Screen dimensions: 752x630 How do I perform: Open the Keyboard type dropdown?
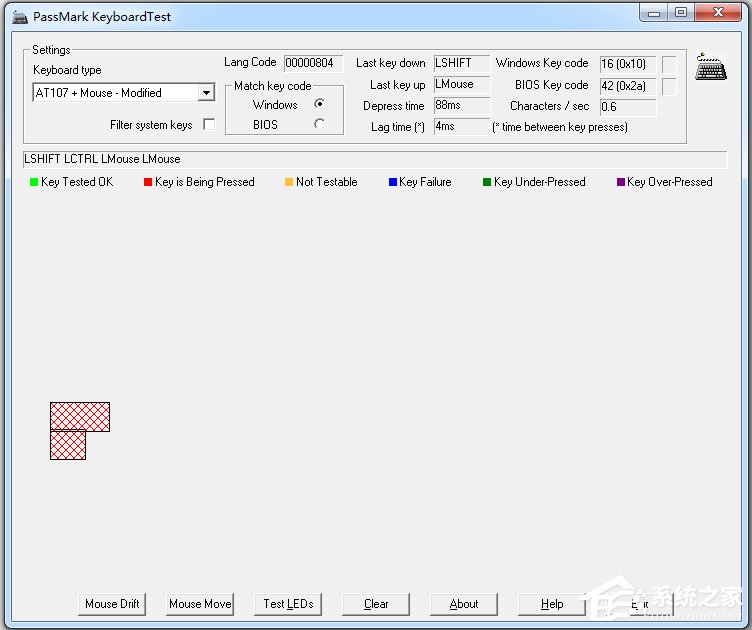click(206, 93)
